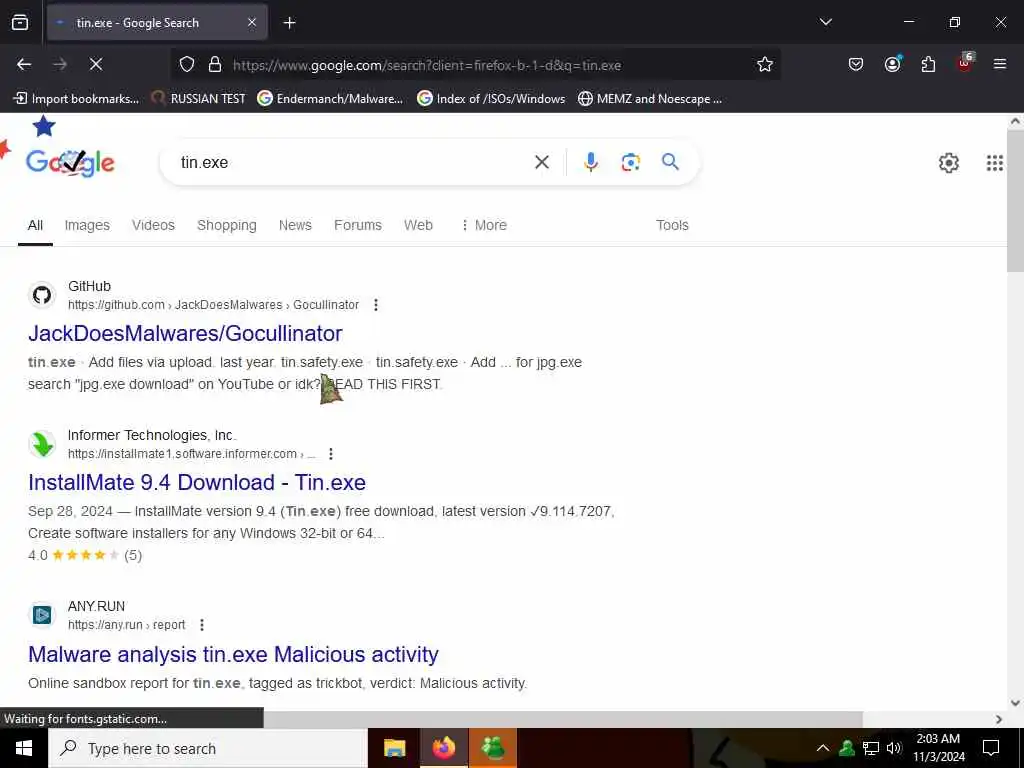
Task: Switch to Web tab
Action: pyautogui.click(x=418, y=225)
